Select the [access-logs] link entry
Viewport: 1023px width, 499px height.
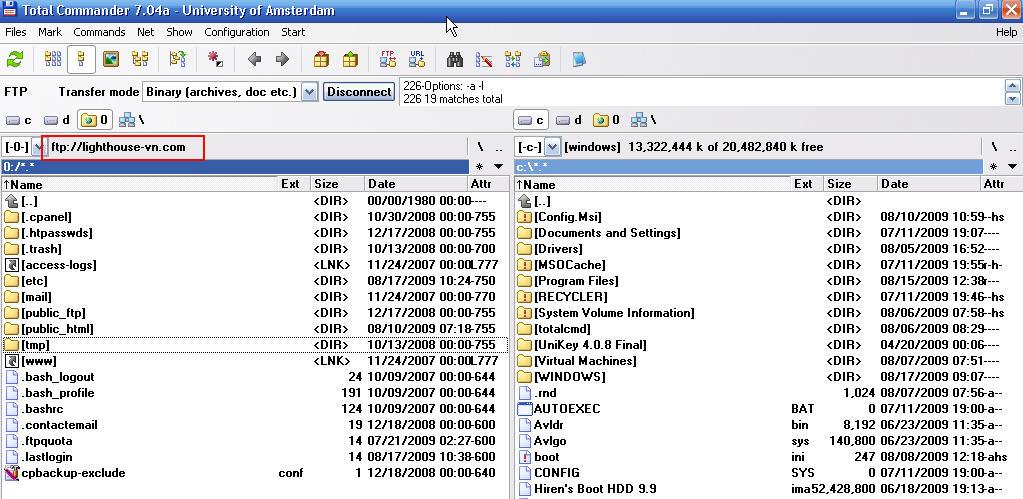[x=254, y=265]
